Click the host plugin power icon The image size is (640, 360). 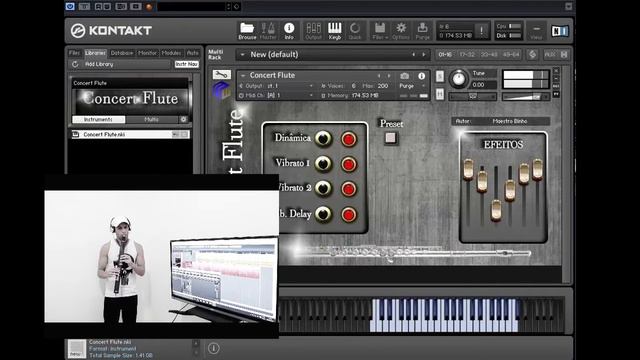click(70, 6)
